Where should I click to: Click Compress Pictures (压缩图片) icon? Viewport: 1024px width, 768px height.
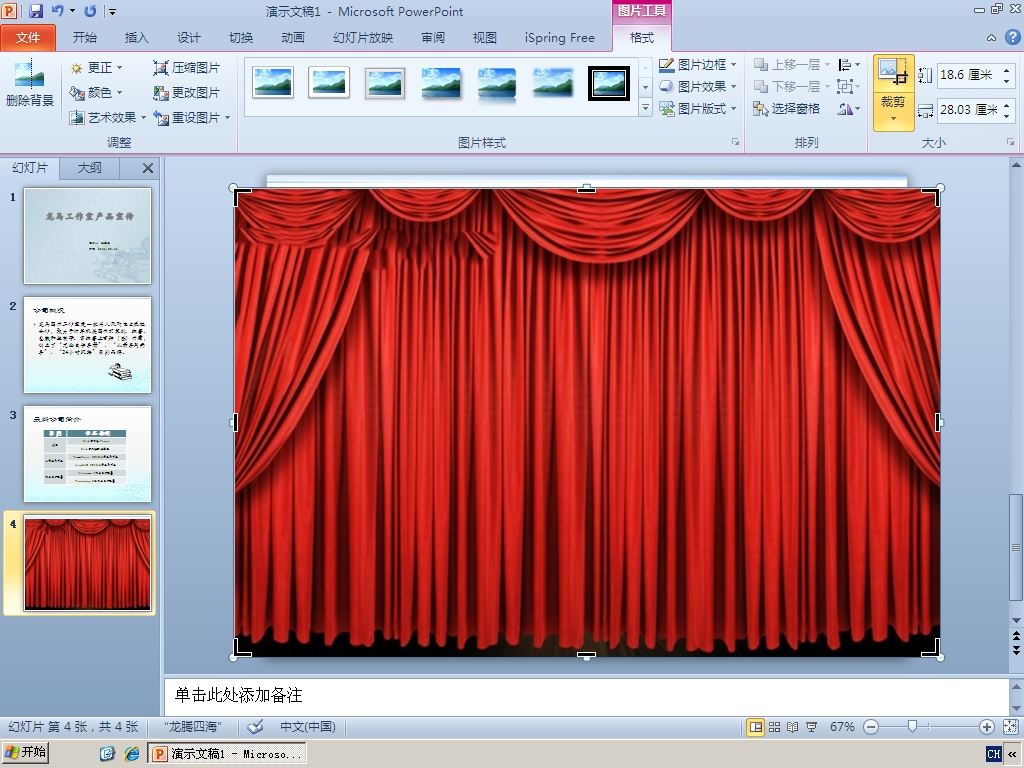[x=161, y=68]
